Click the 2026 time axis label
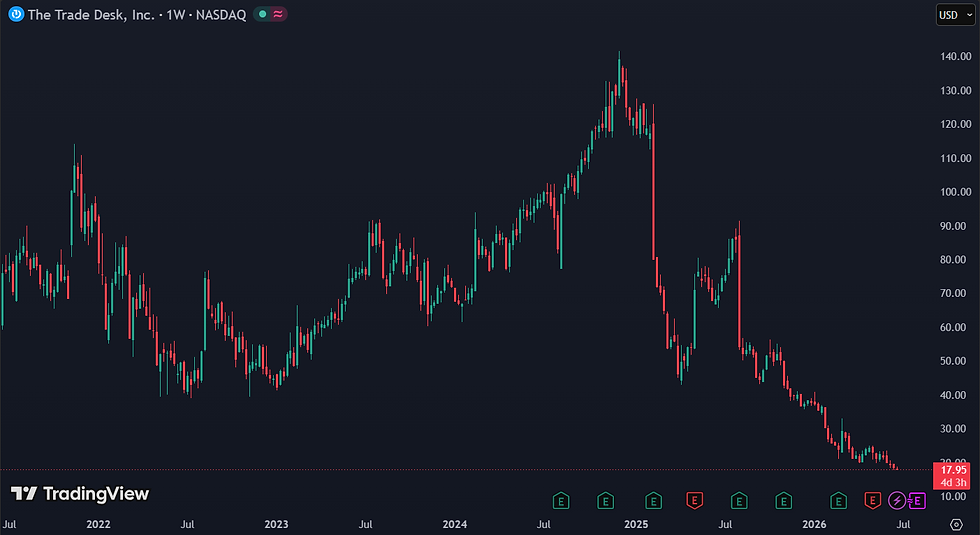 coord(814,524)
